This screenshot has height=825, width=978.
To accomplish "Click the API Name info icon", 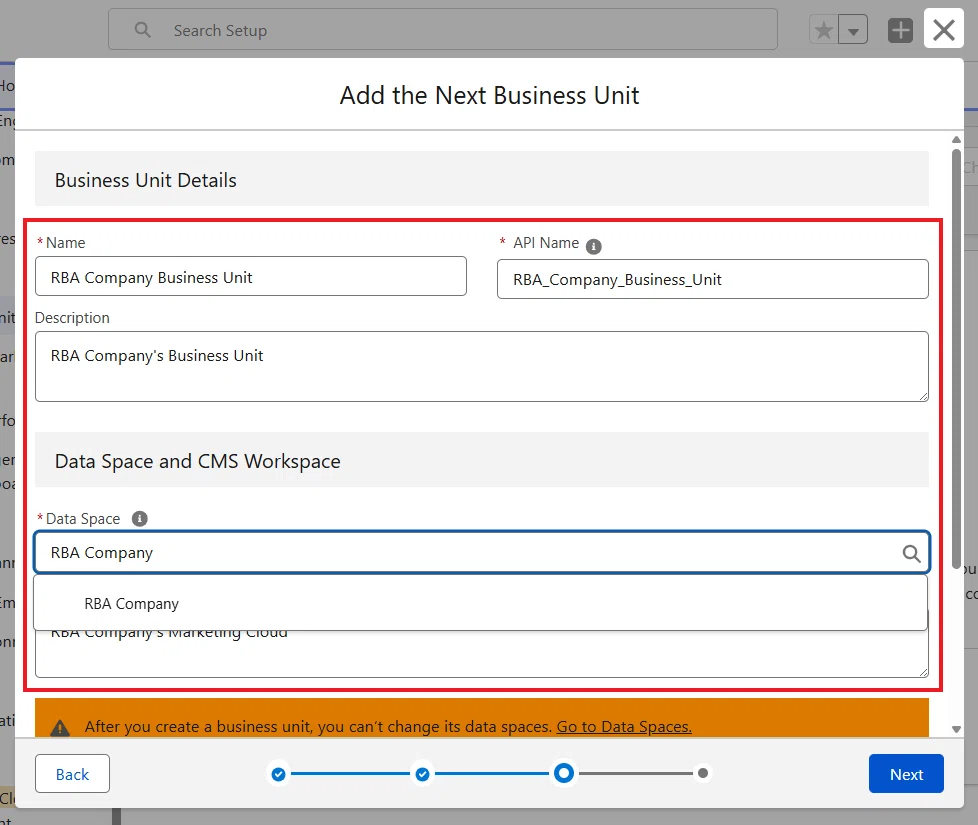I will point(594,246).
